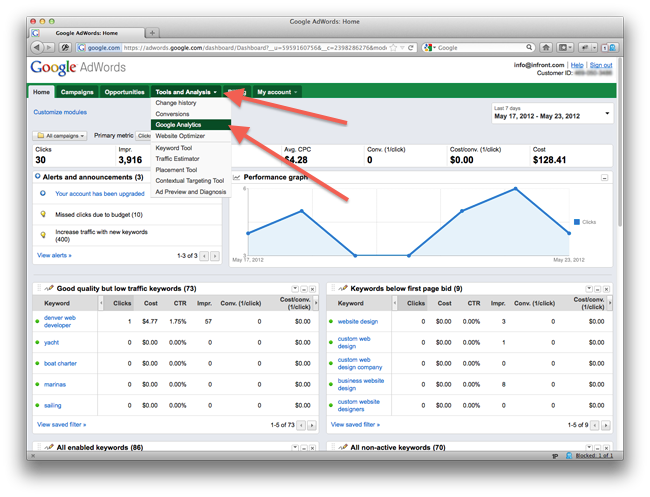
Task: Previous page of 1-5 of 73 keywords
Action: [x=301, y=425]
